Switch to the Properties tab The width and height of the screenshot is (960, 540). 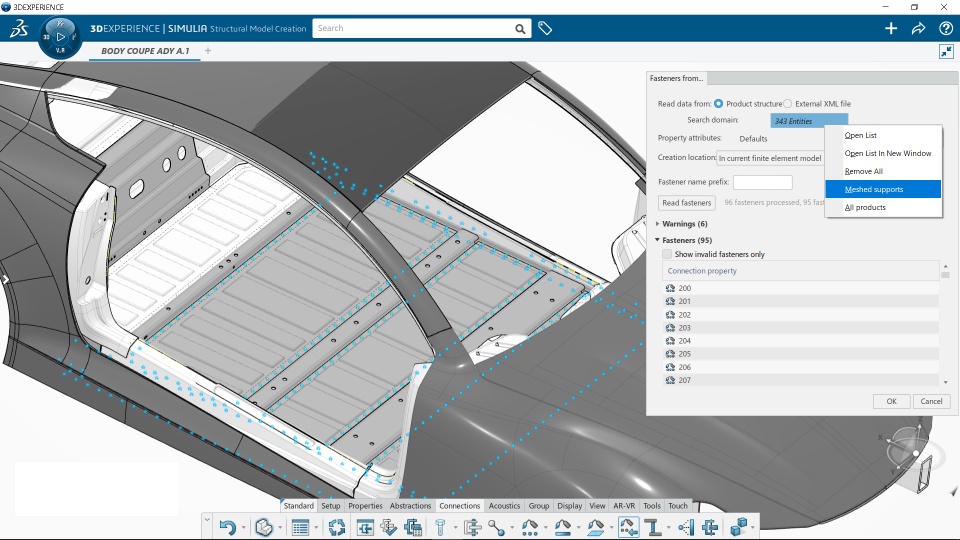point(365,506)
